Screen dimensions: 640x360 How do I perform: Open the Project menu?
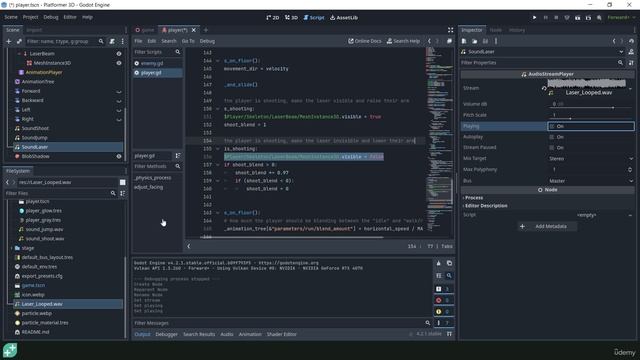(30, 17)
